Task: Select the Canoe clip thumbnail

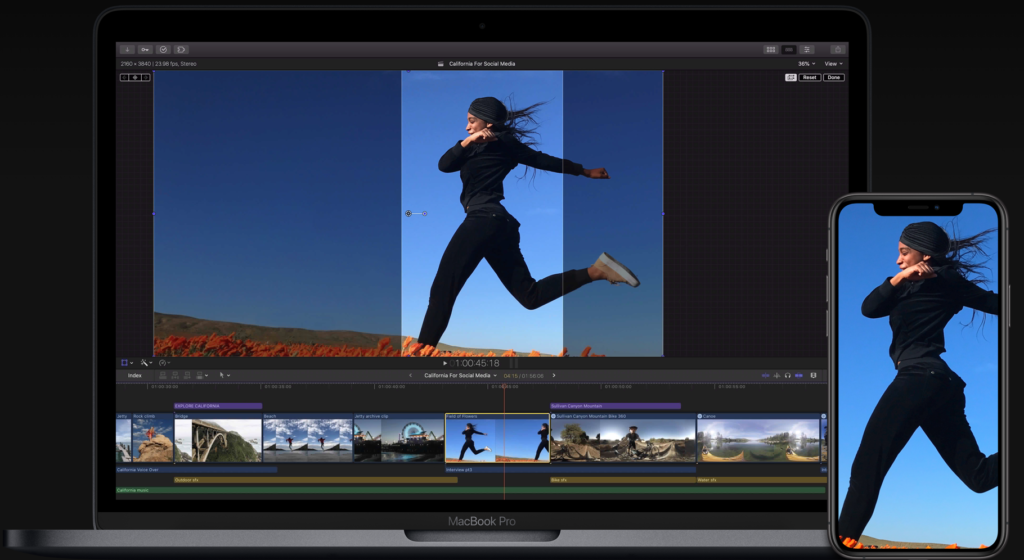Action: [758, 437]
